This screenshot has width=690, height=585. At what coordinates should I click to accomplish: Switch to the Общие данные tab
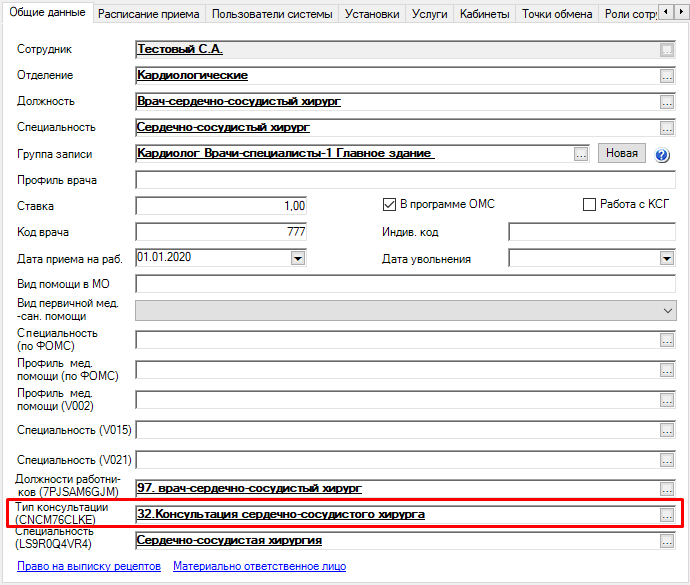coord(48,12)
